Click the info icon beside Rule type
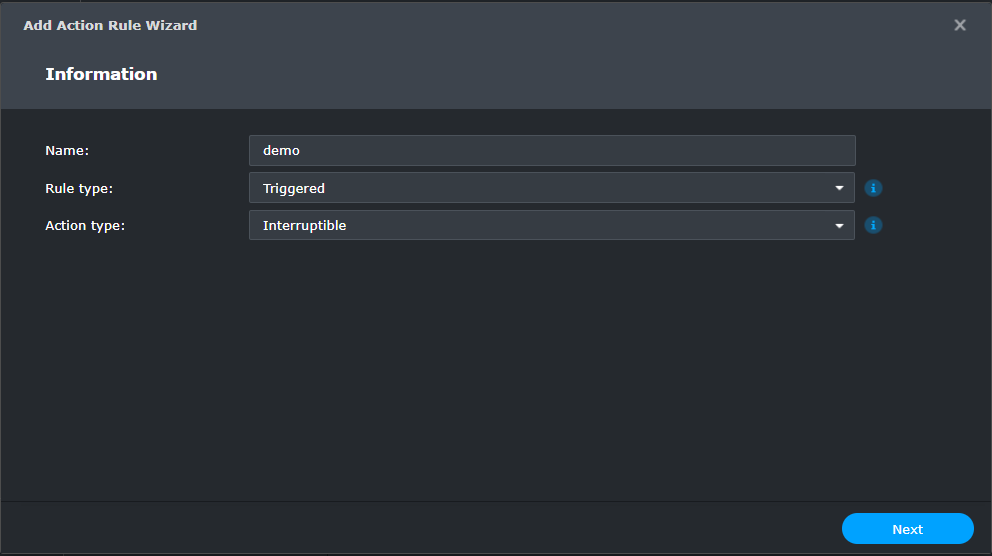The width and height of the screenshot is (992, 556). [873, 188]
